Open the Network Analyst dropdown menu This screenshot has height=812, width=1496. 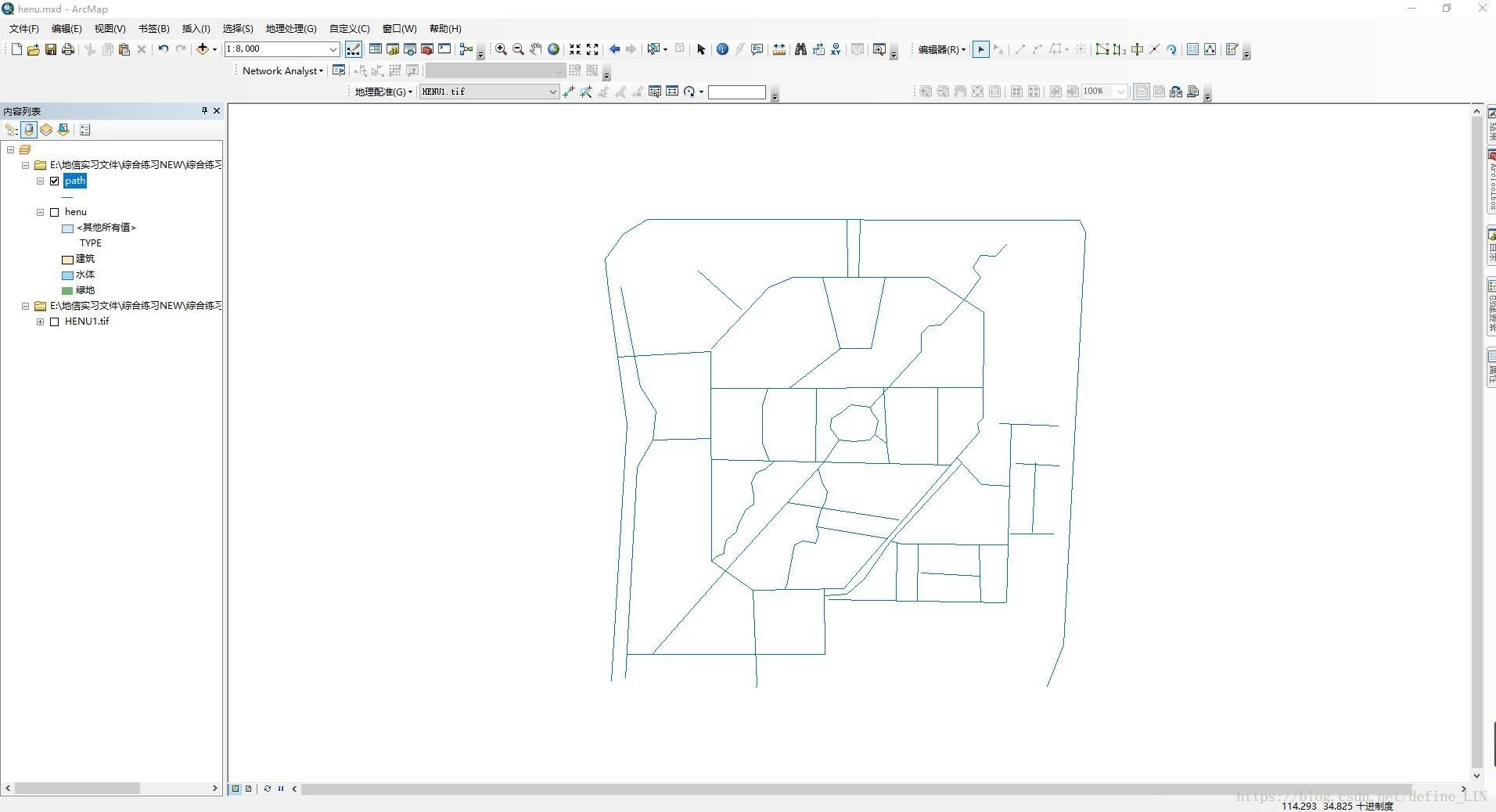282,70
